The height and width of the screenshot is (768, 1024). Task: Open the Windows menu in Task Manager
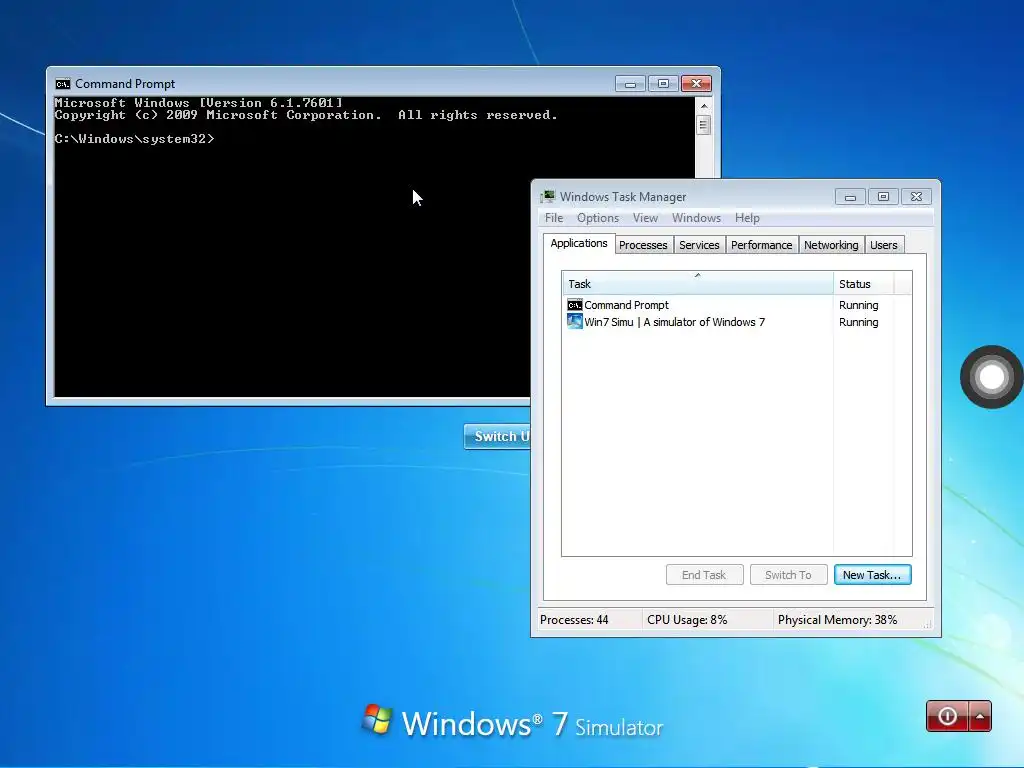696,218
